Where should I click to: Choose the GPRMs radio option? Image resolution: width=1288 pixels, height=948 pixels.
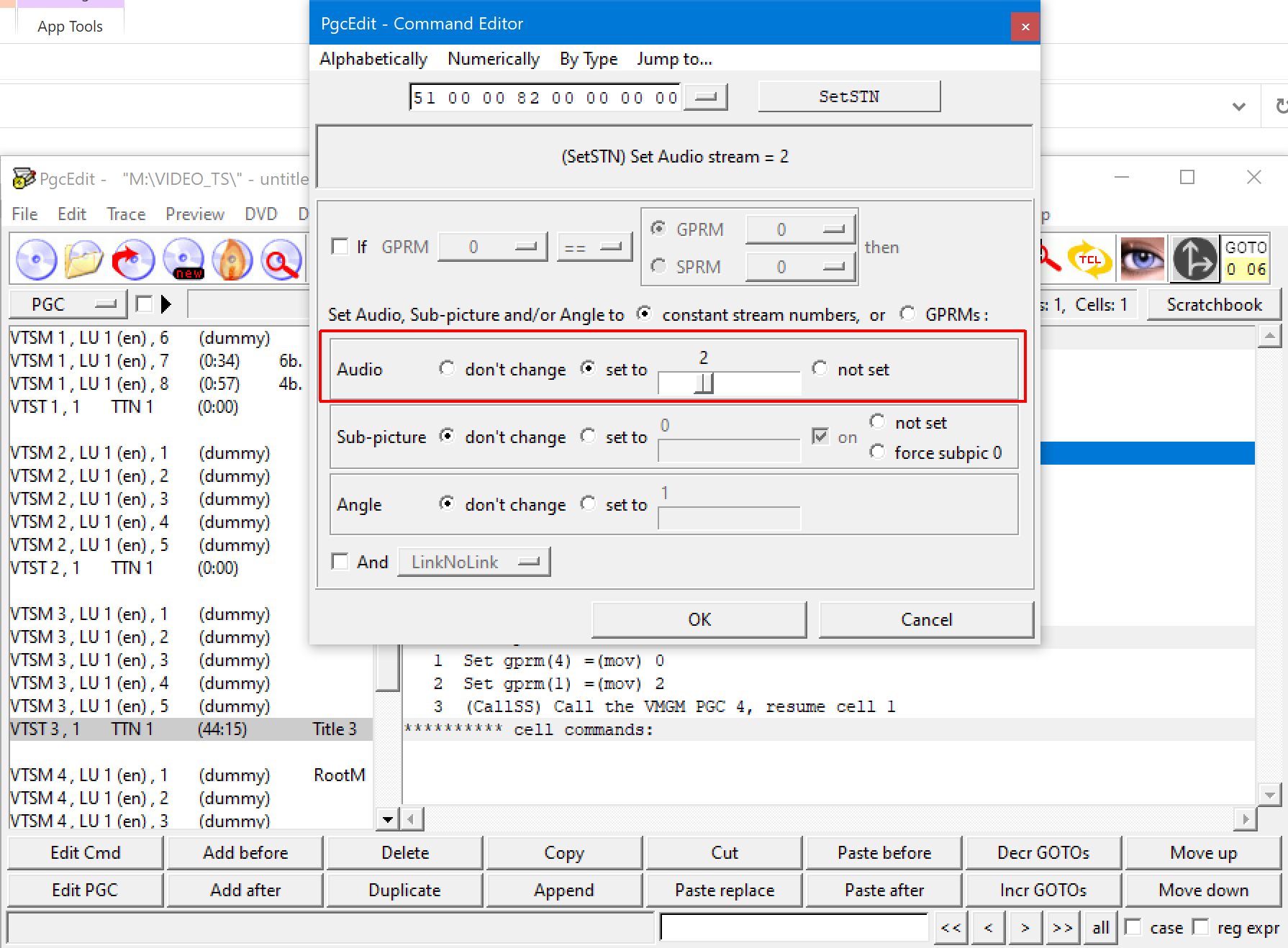907,314
